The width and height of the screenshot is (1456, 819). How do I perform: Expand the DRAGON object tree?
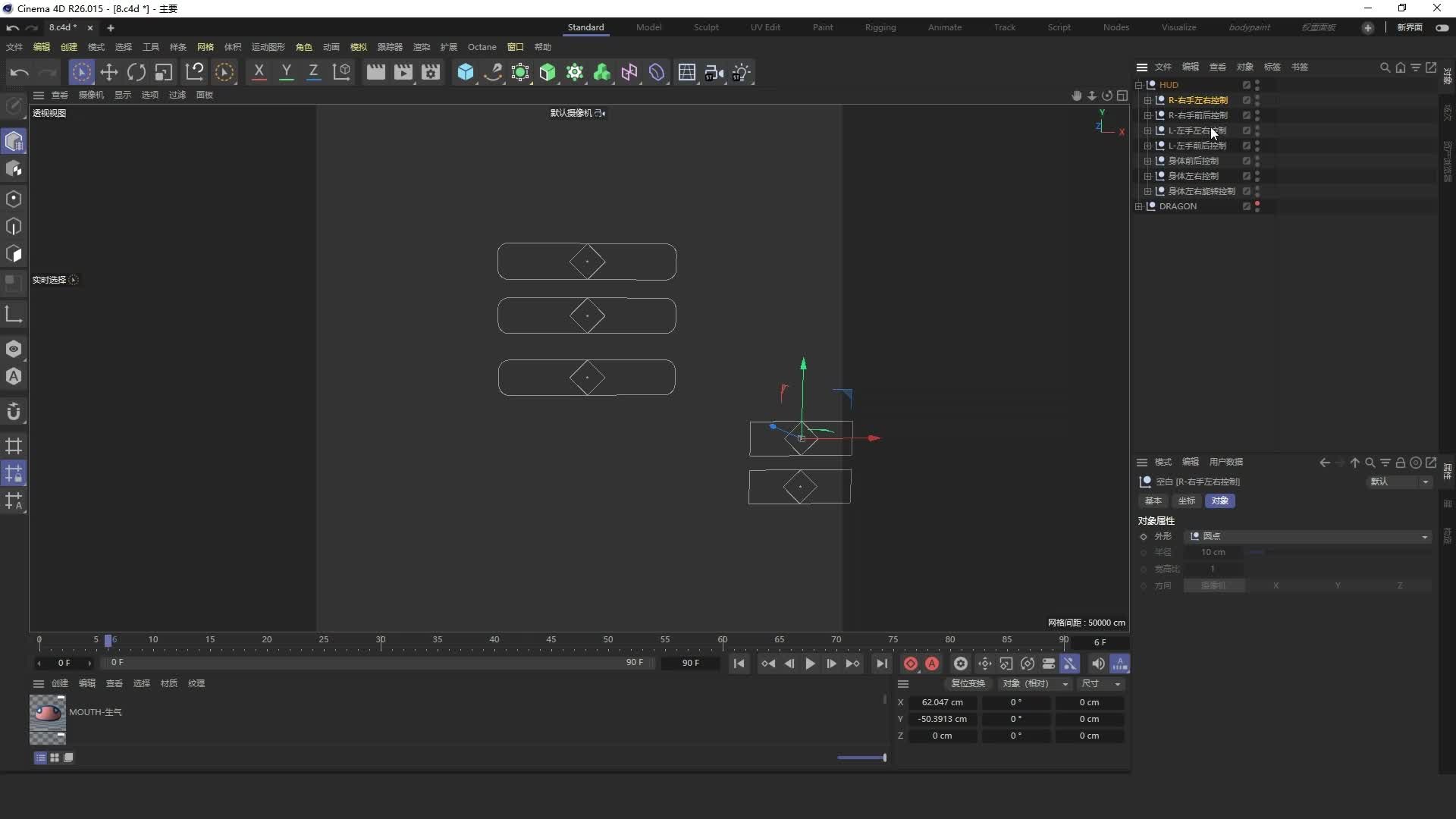pos(1138,206)
